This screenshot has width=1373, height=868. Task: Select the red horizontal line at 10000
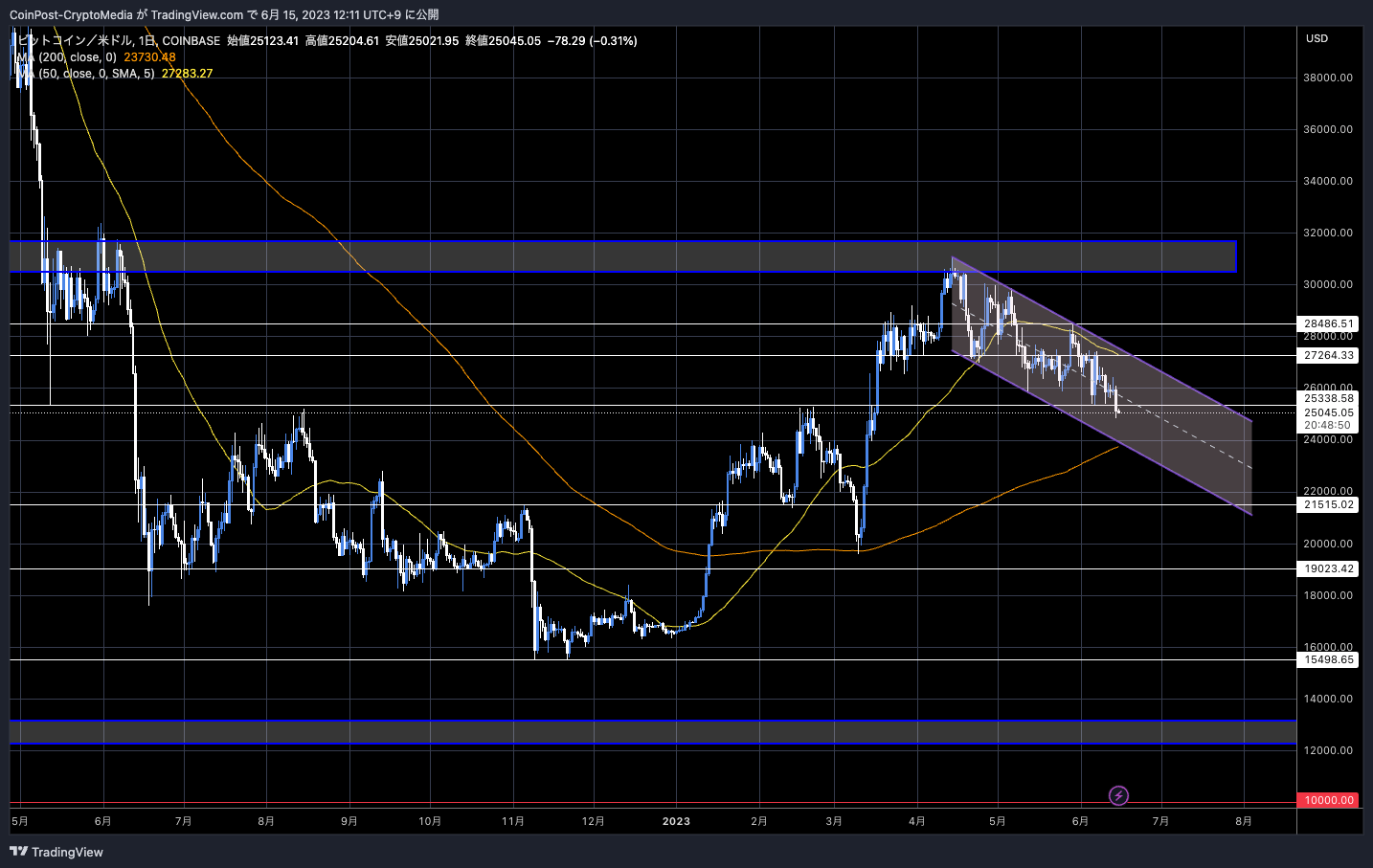[x=651, y=803]
